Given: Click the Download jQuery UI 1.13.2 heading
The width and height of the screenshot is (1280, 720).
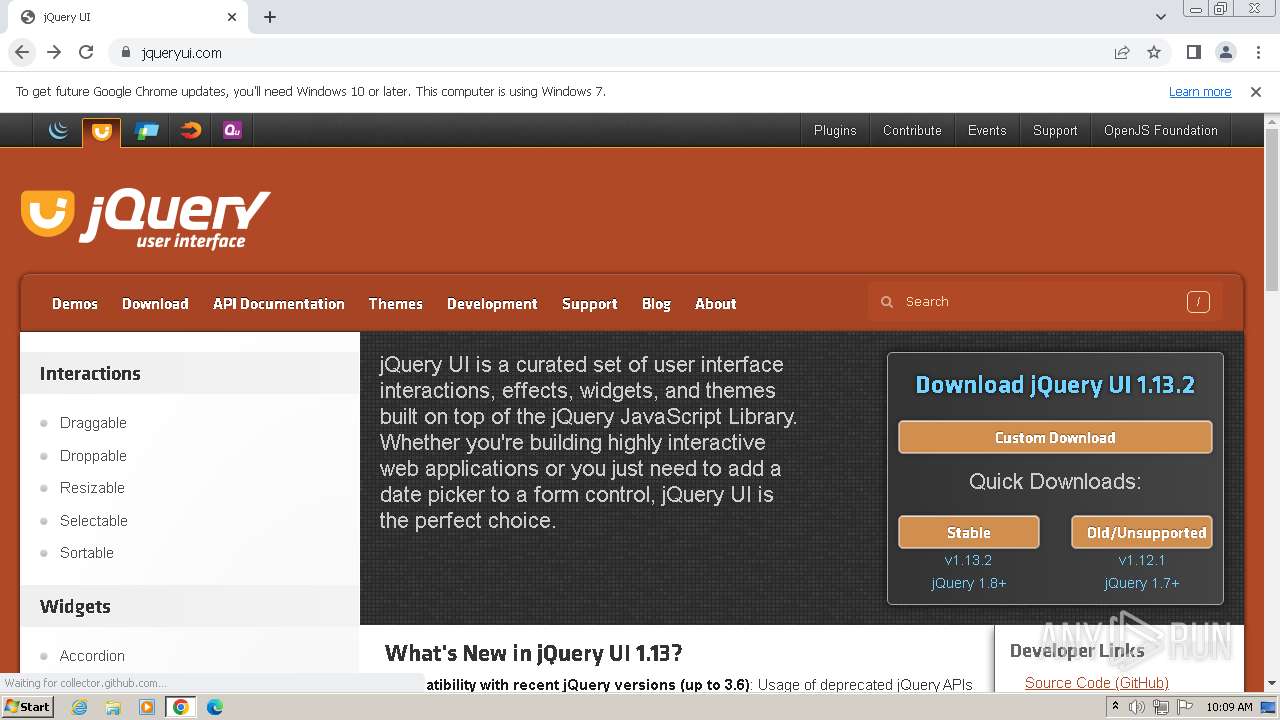Looking at the screenshot, I should pos(1055,385).
